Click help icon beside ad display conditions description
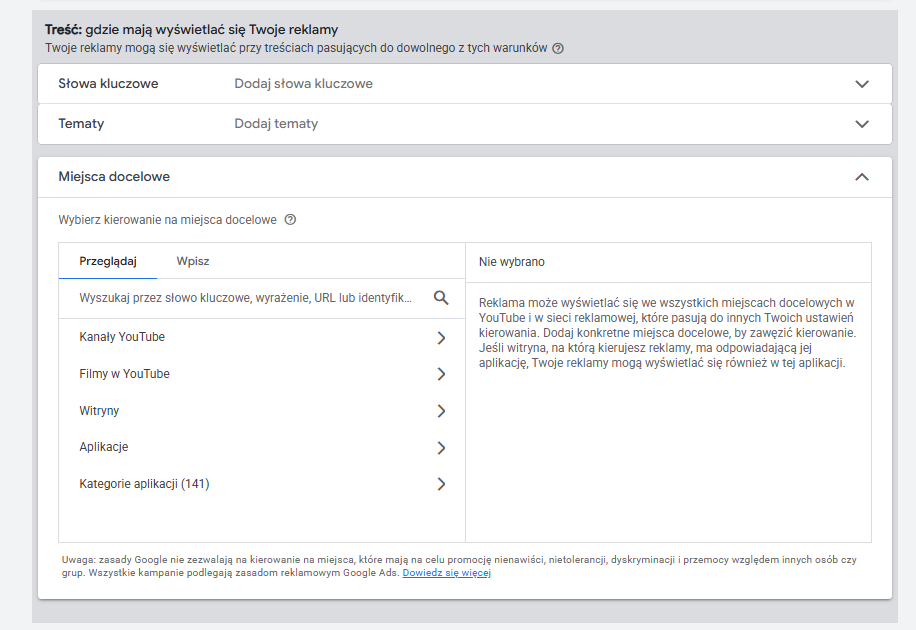 pos(558,48)
